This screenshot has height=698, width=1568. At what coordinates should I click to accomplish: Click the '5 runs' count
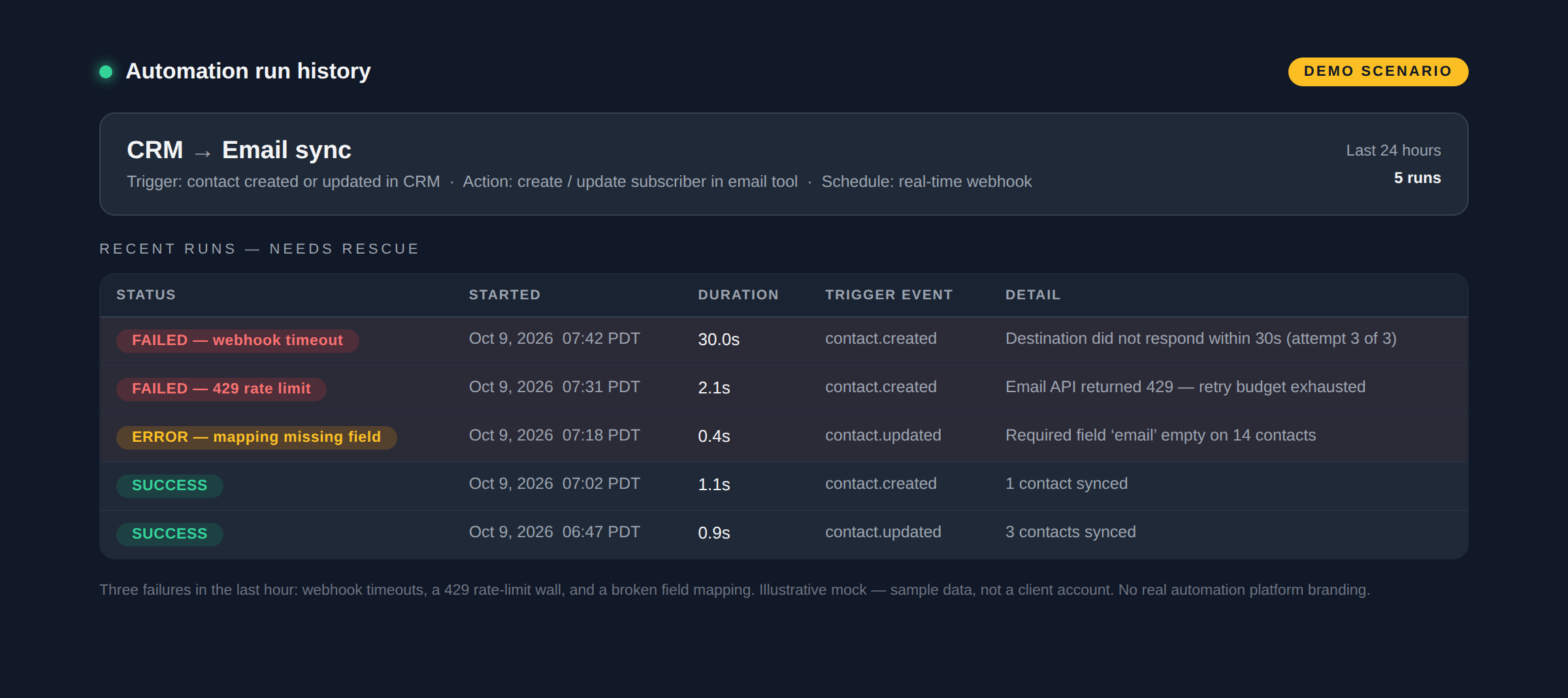tap(1417, 178)
